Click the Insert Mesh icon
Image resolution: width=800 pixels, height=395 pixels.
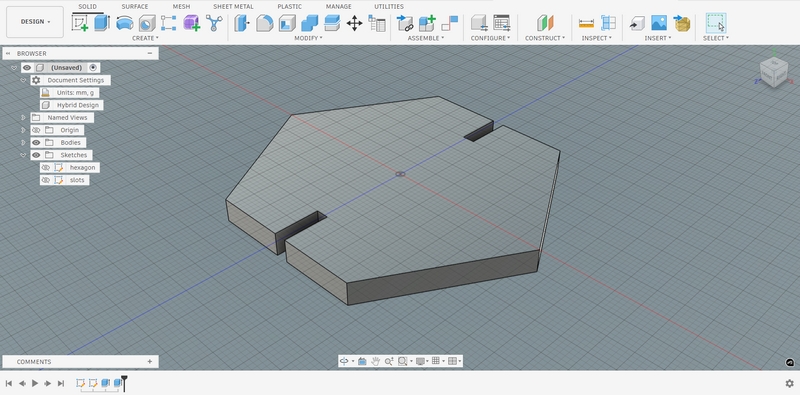[682, 23]
